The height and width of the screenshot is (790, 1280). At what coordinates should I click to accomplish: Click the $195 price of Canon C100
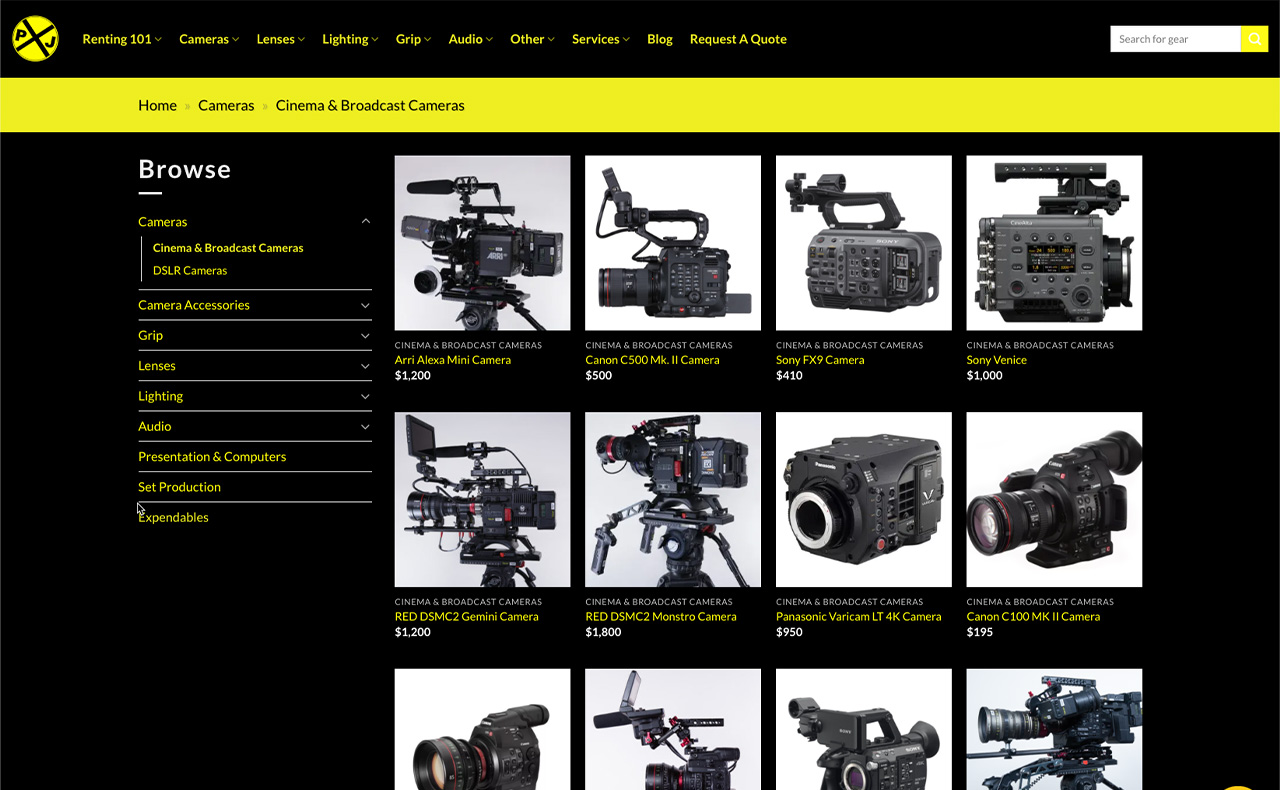pyautogui.click(x=980, y=632)
